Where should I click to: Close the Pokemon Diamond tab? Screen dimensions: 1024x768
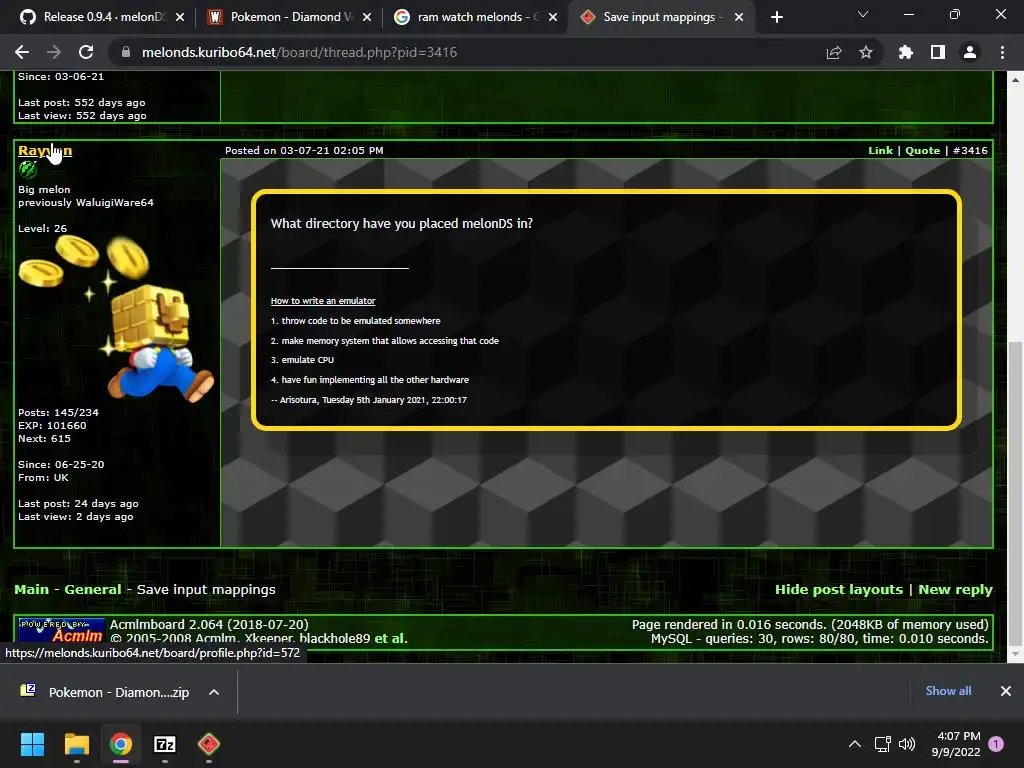[367, 17]
